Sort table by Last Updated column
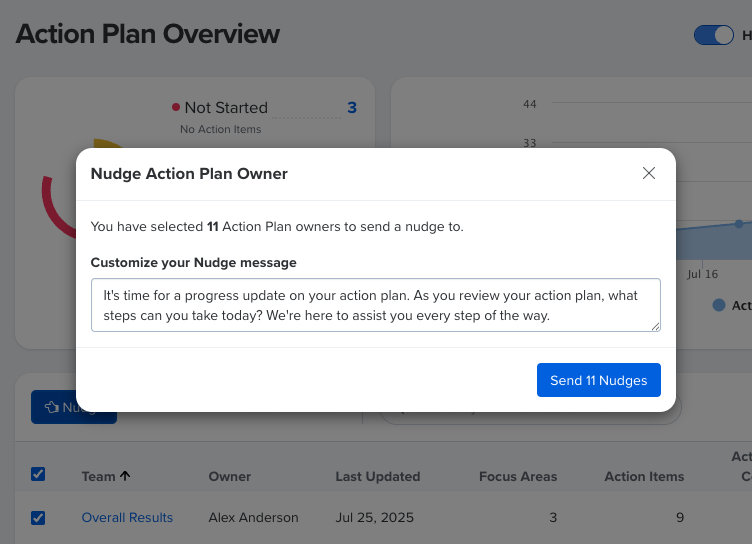This screenshot has width=752, height=544. click(x=377, y=476)
